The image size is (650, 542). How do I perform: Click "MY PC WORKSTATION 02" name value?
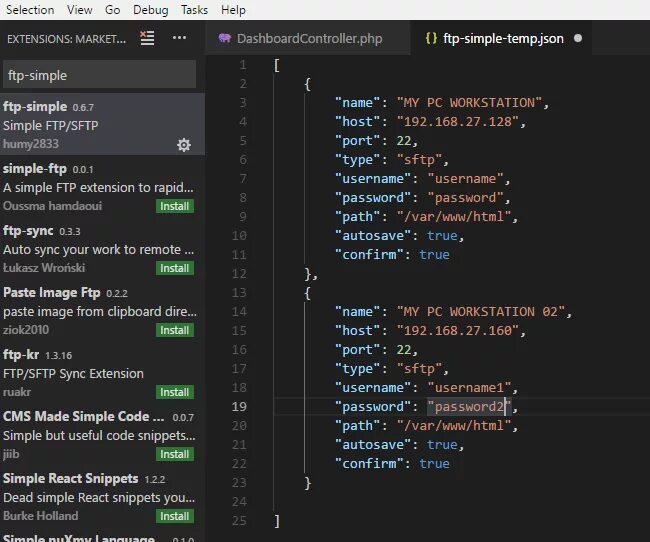(x=481, y=311)
